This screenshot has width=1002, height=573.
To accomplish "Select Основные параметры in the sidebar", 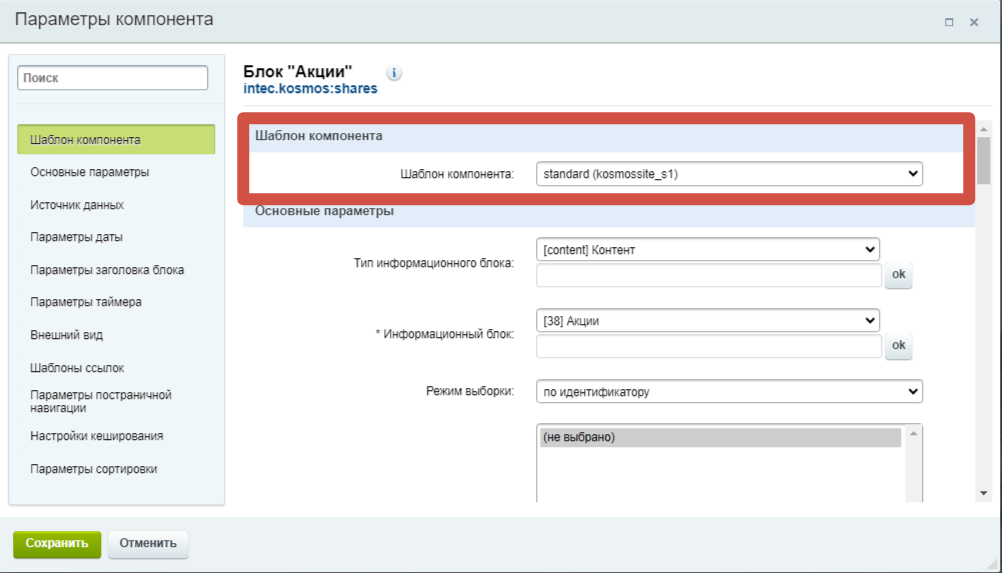I will (89, 172).
